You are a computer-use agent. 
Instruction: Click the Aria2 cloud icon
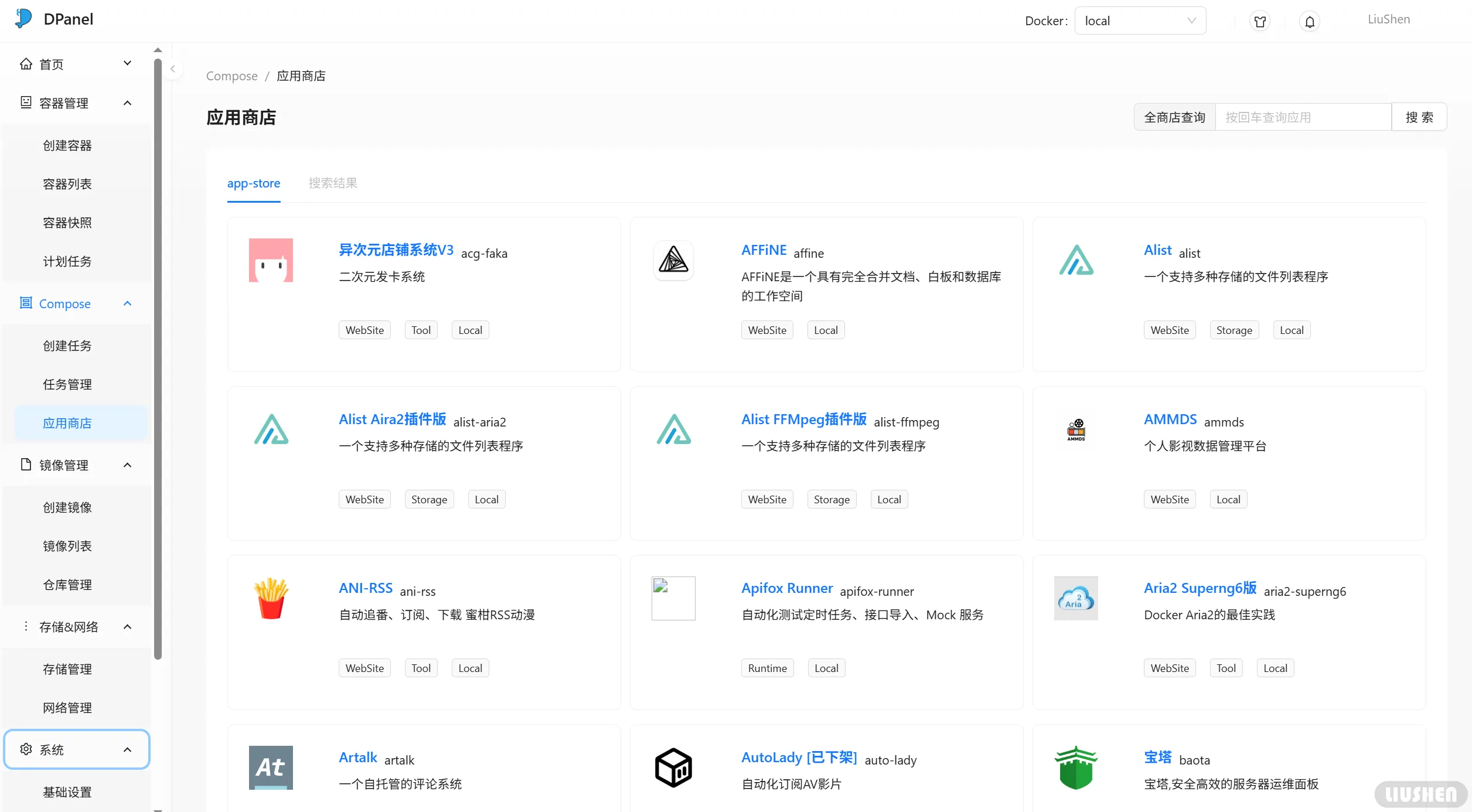pyautogui.click(x=1076, y=598)
